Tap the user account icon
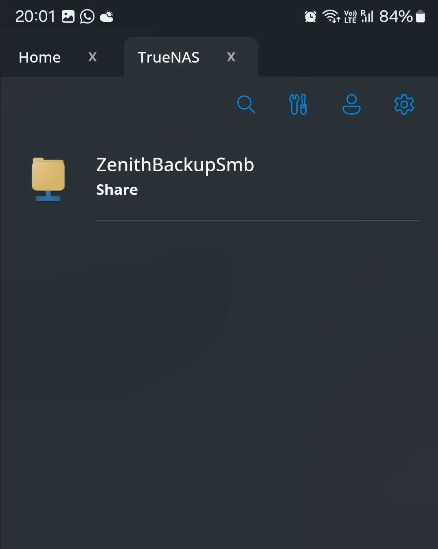 (x=351, y=104)
